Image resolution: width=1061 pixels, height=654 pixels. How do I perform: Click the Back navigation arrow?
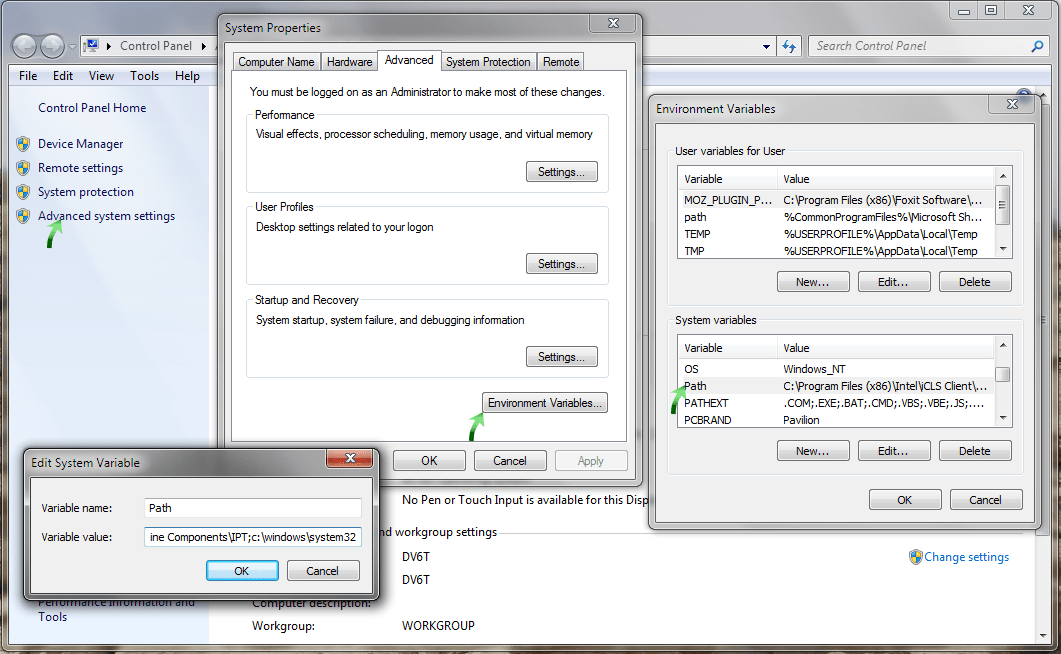pyautogui.click(x=24, y=46)
